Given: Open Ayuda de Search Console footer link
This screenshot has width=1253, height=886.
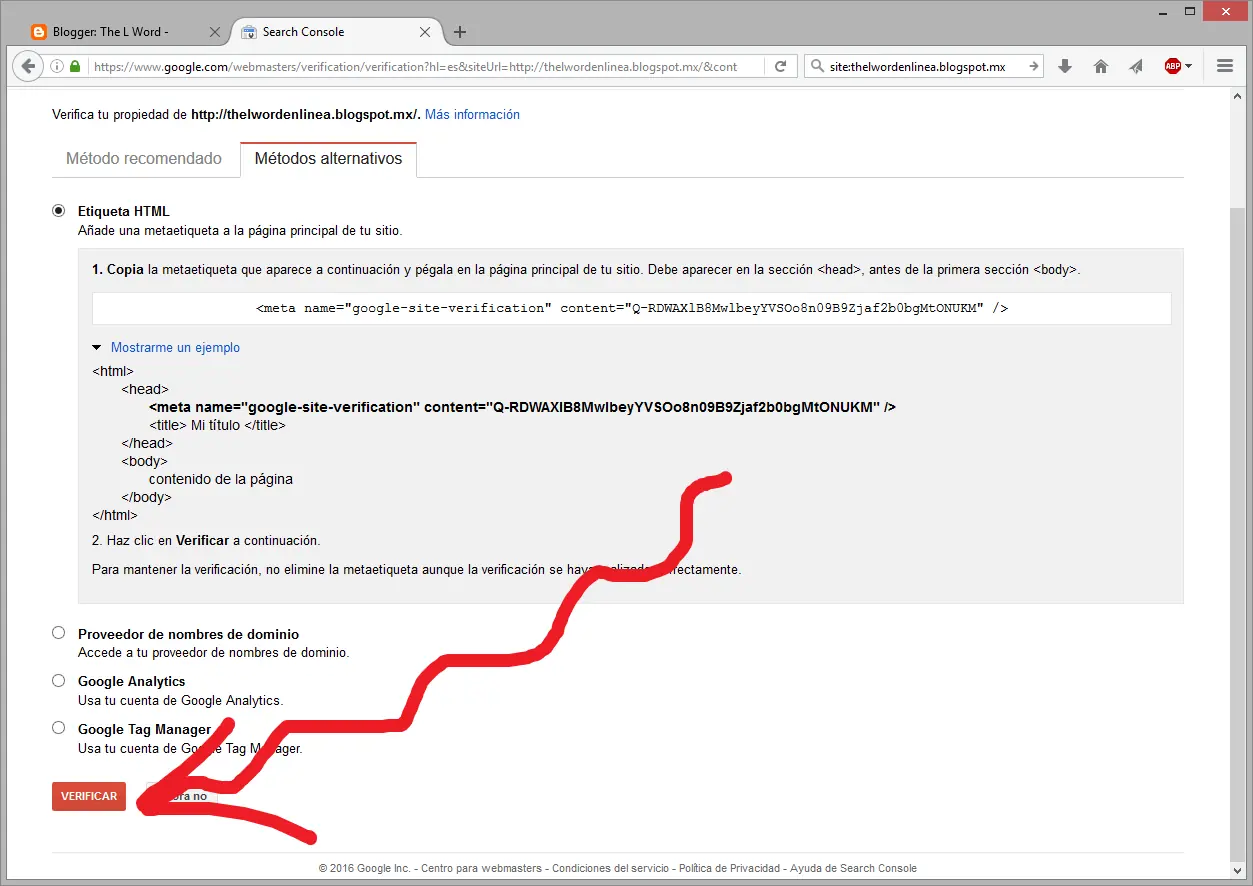Looking at the screenshot, I should (853, 868).
